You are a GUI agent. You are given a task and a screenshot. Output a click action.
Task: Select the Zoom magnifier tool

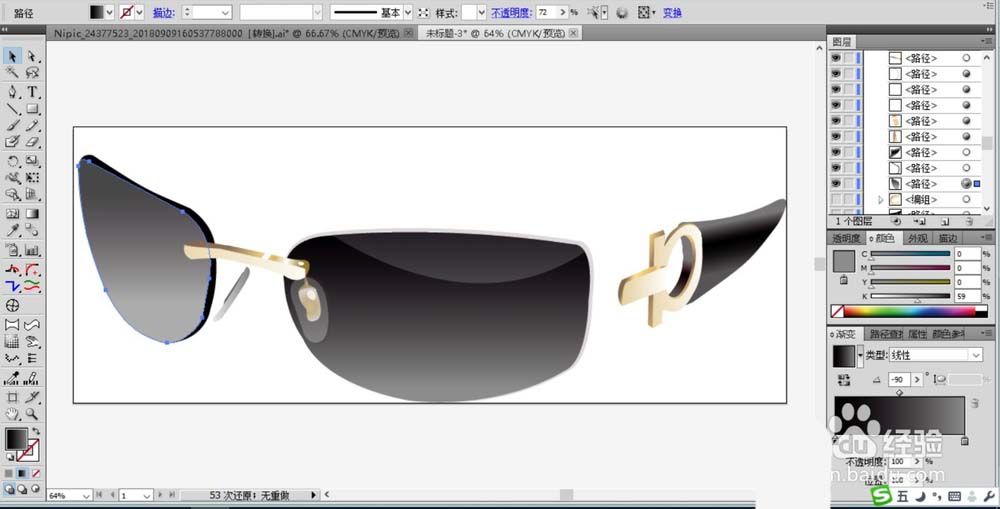[x=31, y=414]
